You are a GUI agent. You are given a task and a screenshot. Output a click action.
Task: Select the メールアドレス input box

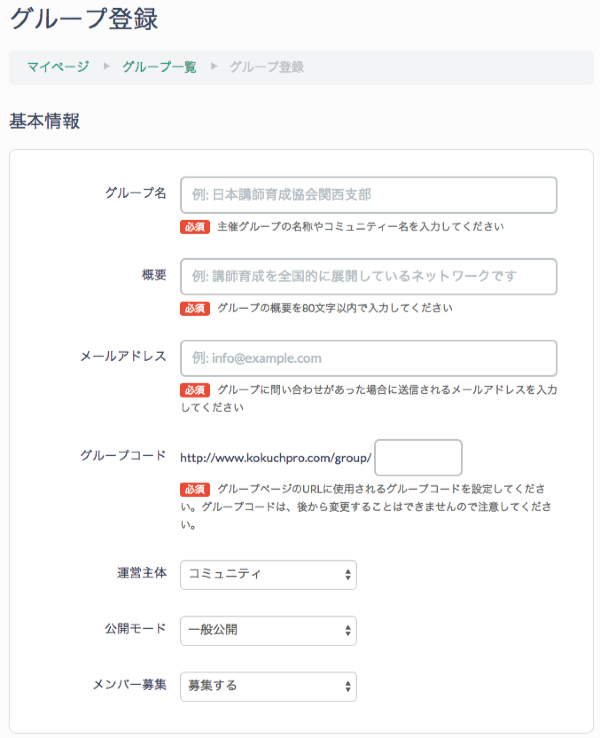(368, 358)
